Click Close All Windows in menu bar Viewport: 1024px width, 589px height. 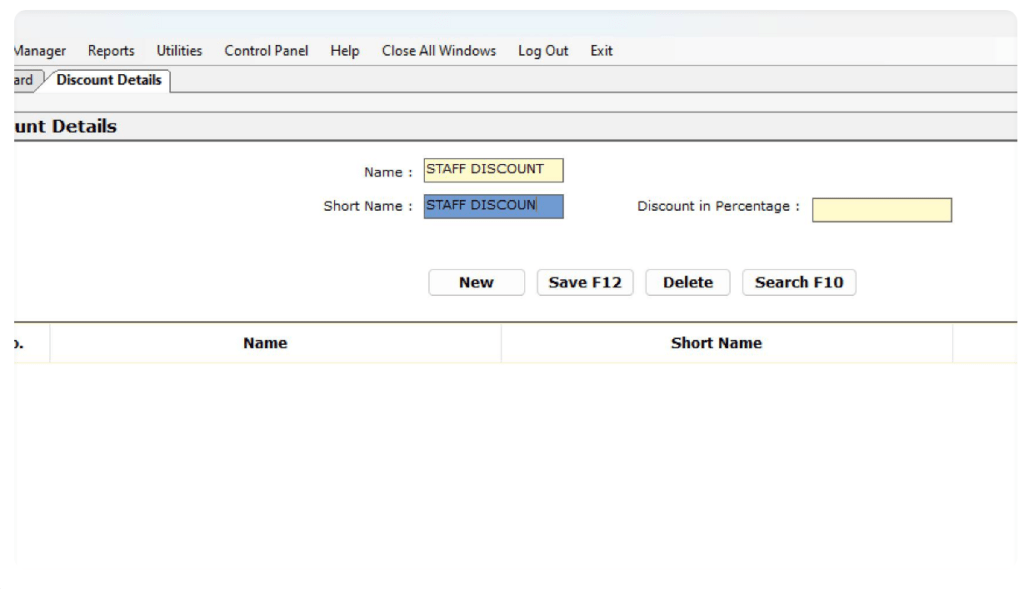coord(439,51)
